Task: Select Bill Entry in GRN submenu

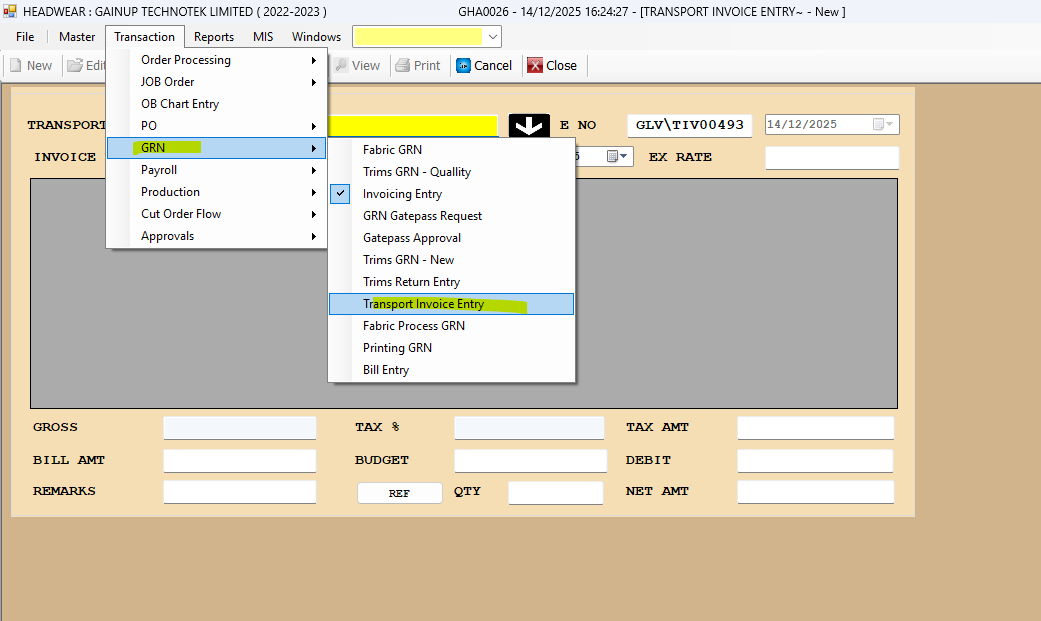Action: pyautogui.click(x=385, y=370)
